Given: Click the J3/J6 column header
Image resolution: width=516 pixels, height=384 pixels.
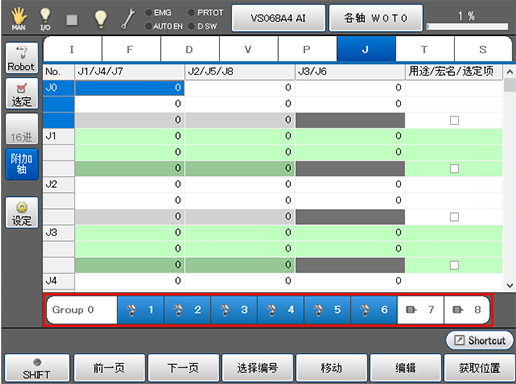Looking at the screenshot, I should (x=350, y=72).
